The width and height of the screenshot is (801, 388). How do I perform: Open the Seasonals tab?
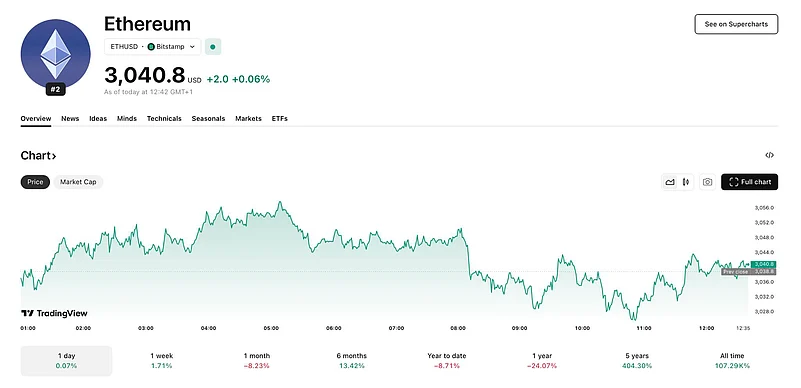[x=208, y=118]
